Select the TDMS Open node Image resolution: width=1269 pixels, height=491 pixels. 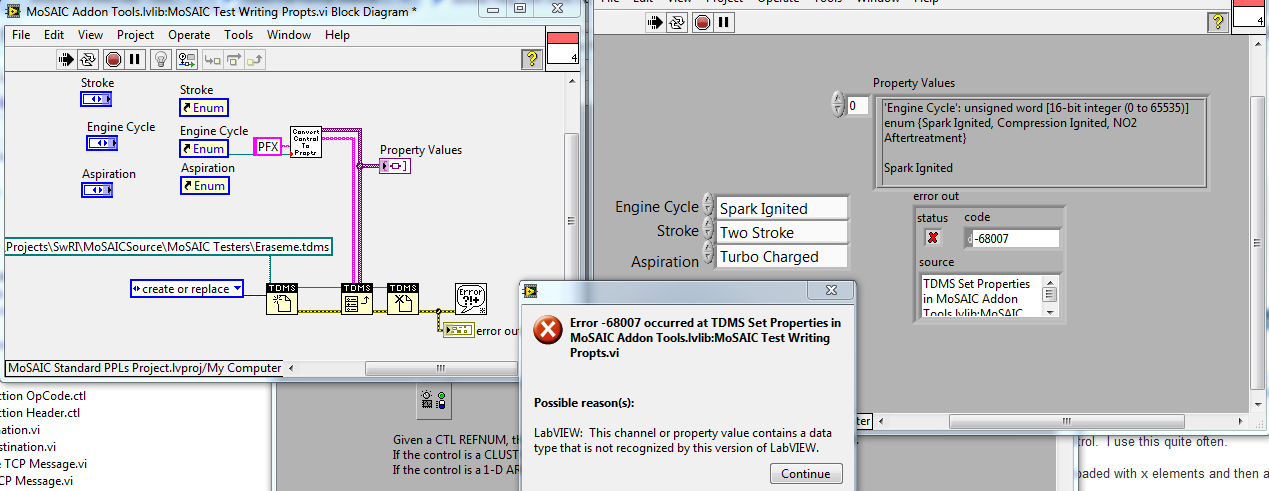tap(282, 298)
